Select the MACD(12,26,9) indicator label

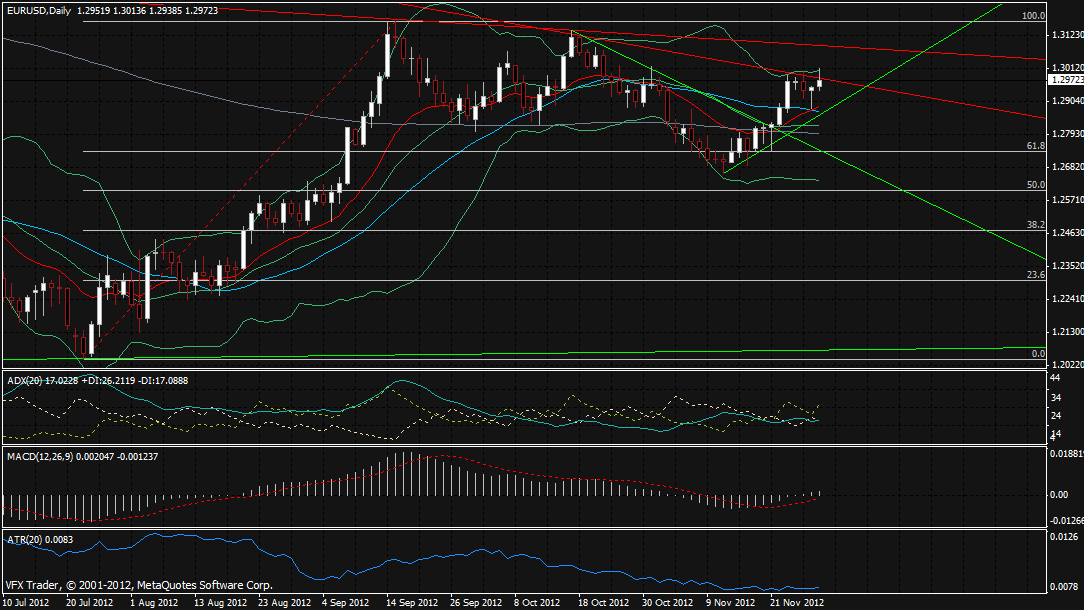click(x=36, y=456)
